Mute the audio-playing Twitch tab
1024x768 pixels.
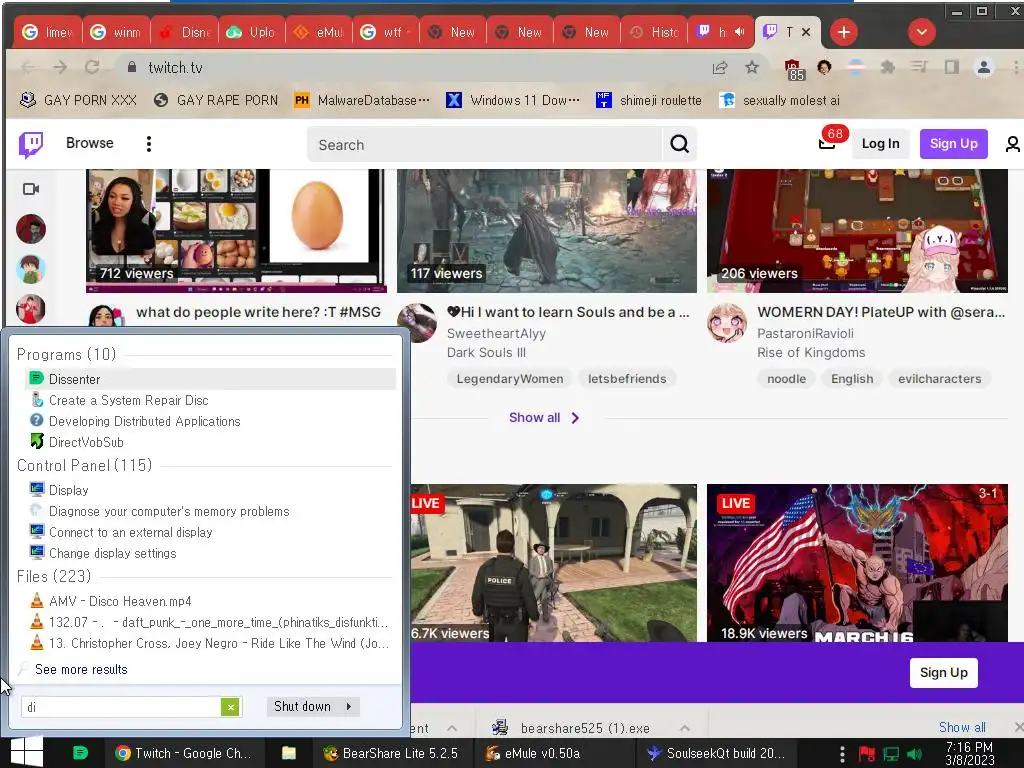coord(739,31)
